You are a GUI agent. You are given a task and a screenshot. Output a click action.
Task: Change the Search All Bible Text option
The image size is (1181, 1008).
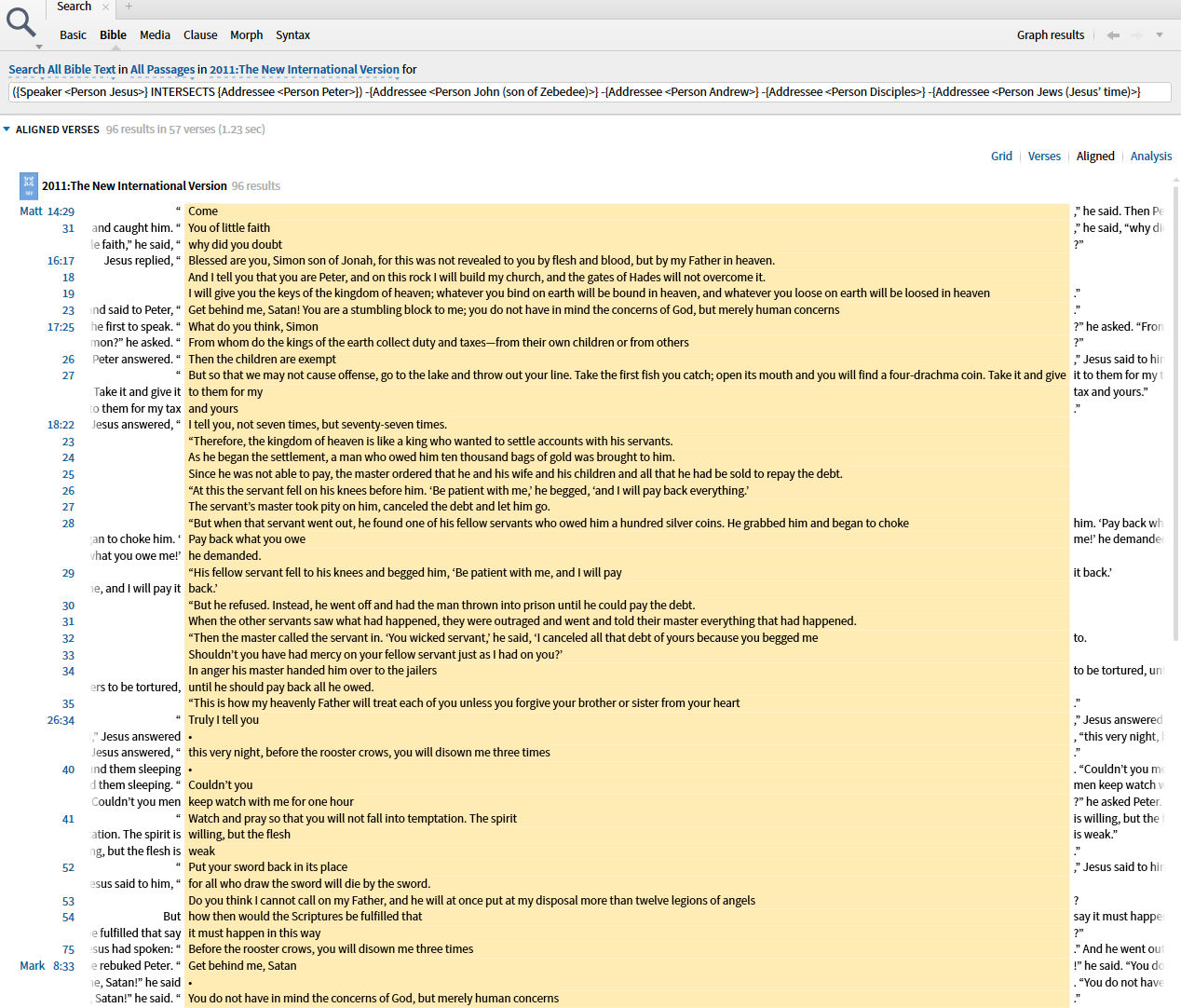pos(62,69)
